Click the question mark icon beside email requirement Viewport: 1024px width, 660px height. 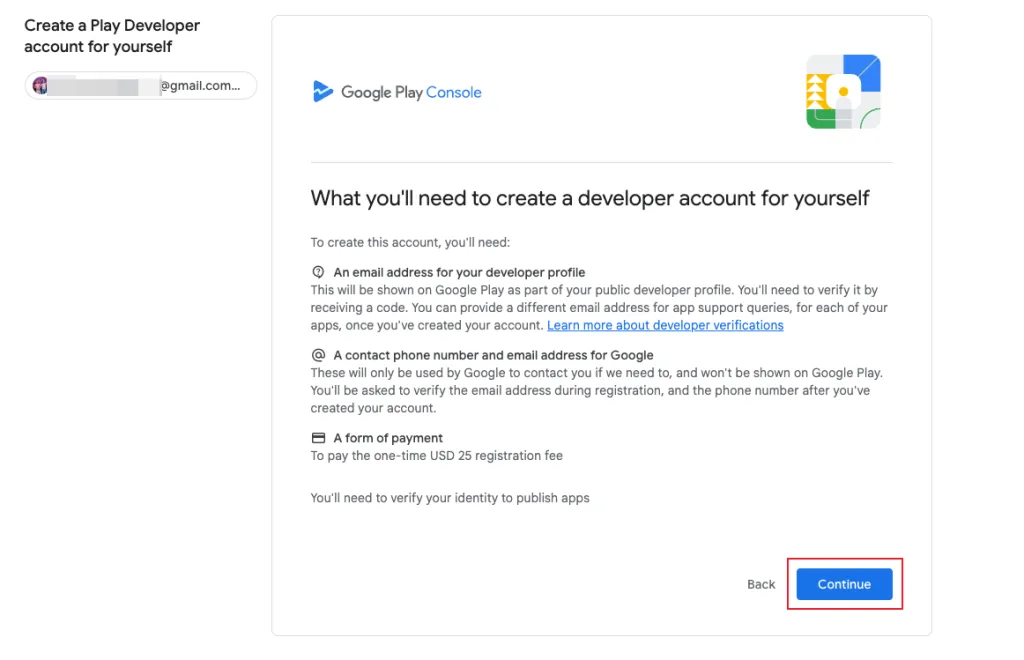pos(316,271)
